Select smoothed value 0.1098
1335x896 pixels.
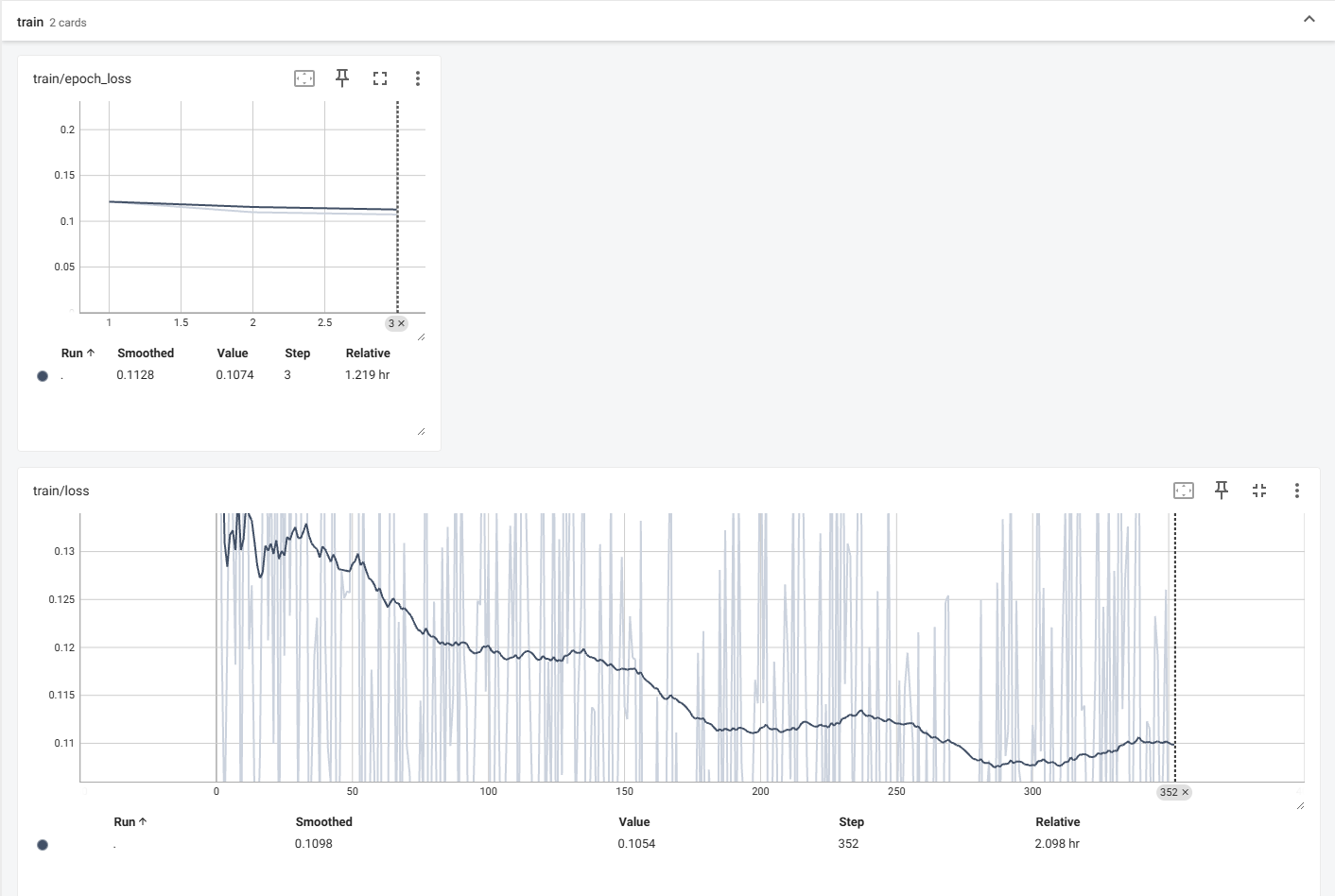(314, 844)
